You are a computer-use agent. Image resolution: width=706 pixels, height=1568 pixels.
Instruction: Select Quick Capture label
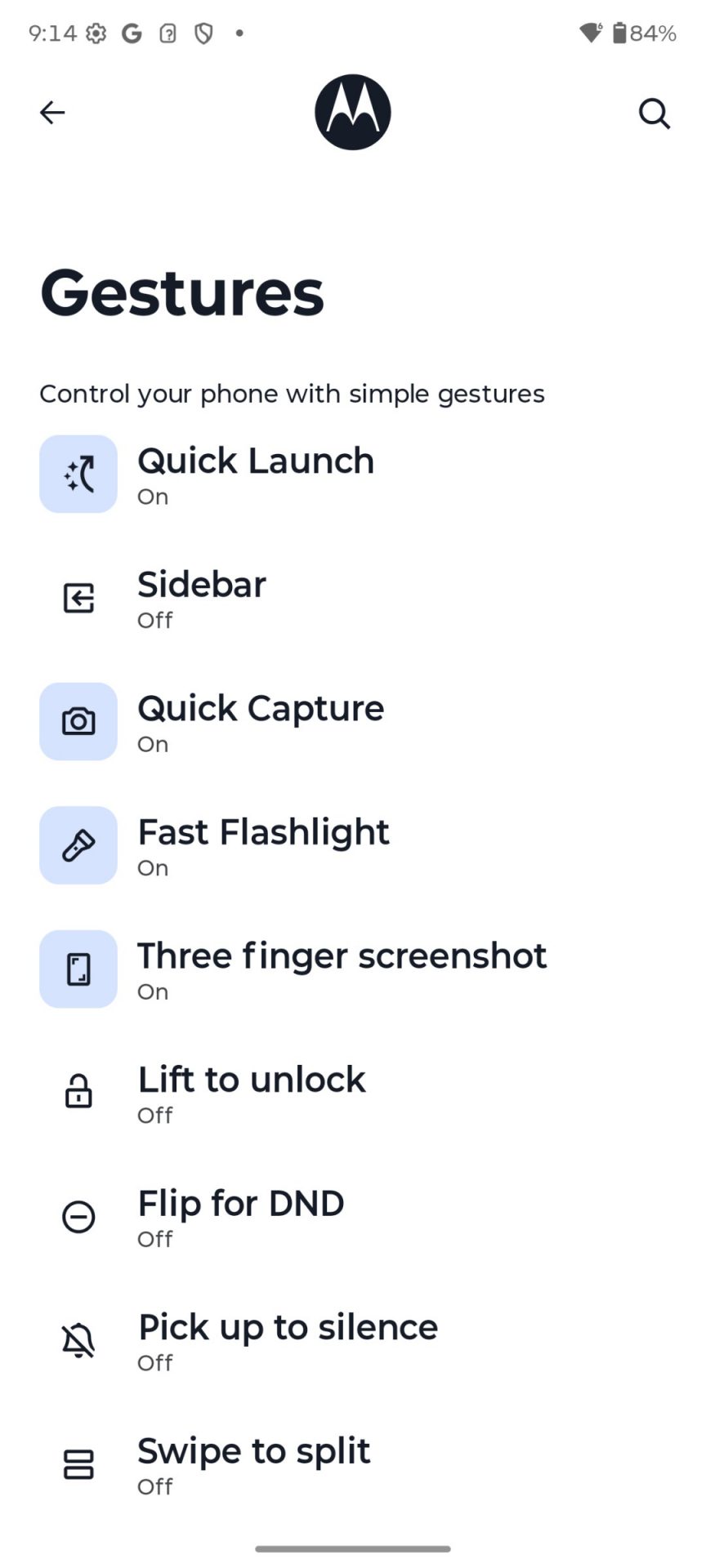point(261,709)
